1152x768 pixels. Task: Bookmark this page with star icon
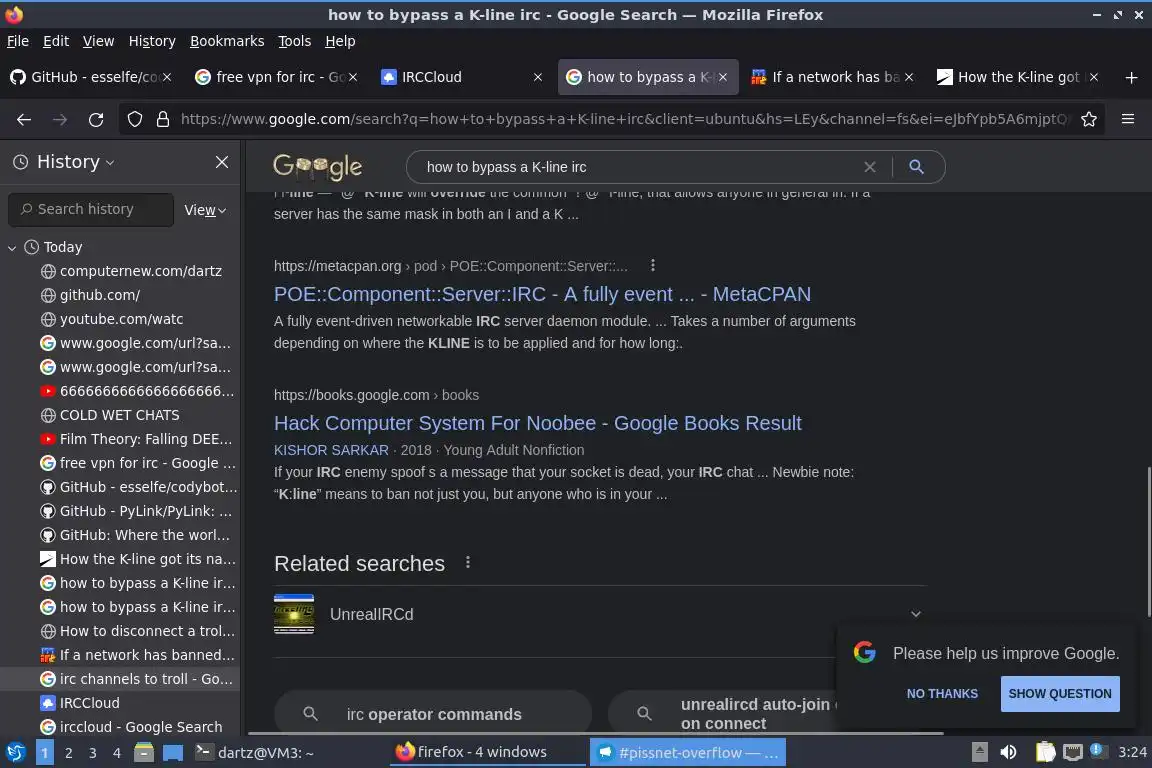point(1089,119)
